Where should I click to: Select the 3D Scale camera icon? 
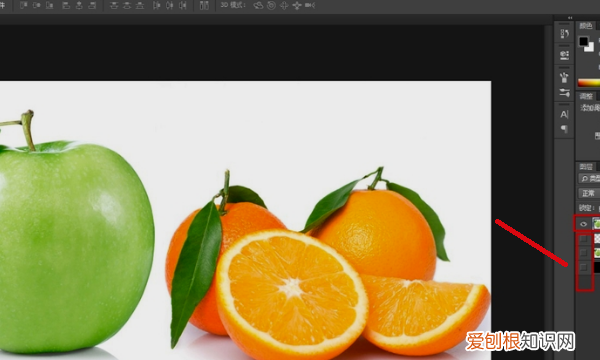click(310, 5)
